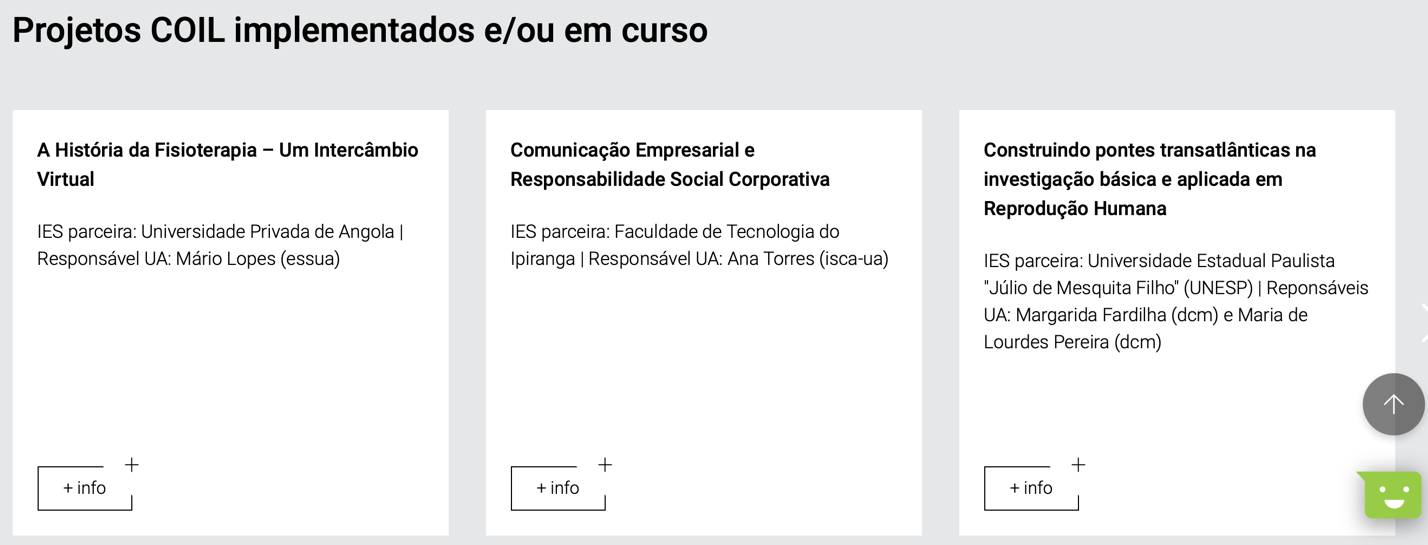Click Responsável UA: Ana Torres (isca-ua) text
Viewport: 1428px width, 545px height.
tap(739, 259)
